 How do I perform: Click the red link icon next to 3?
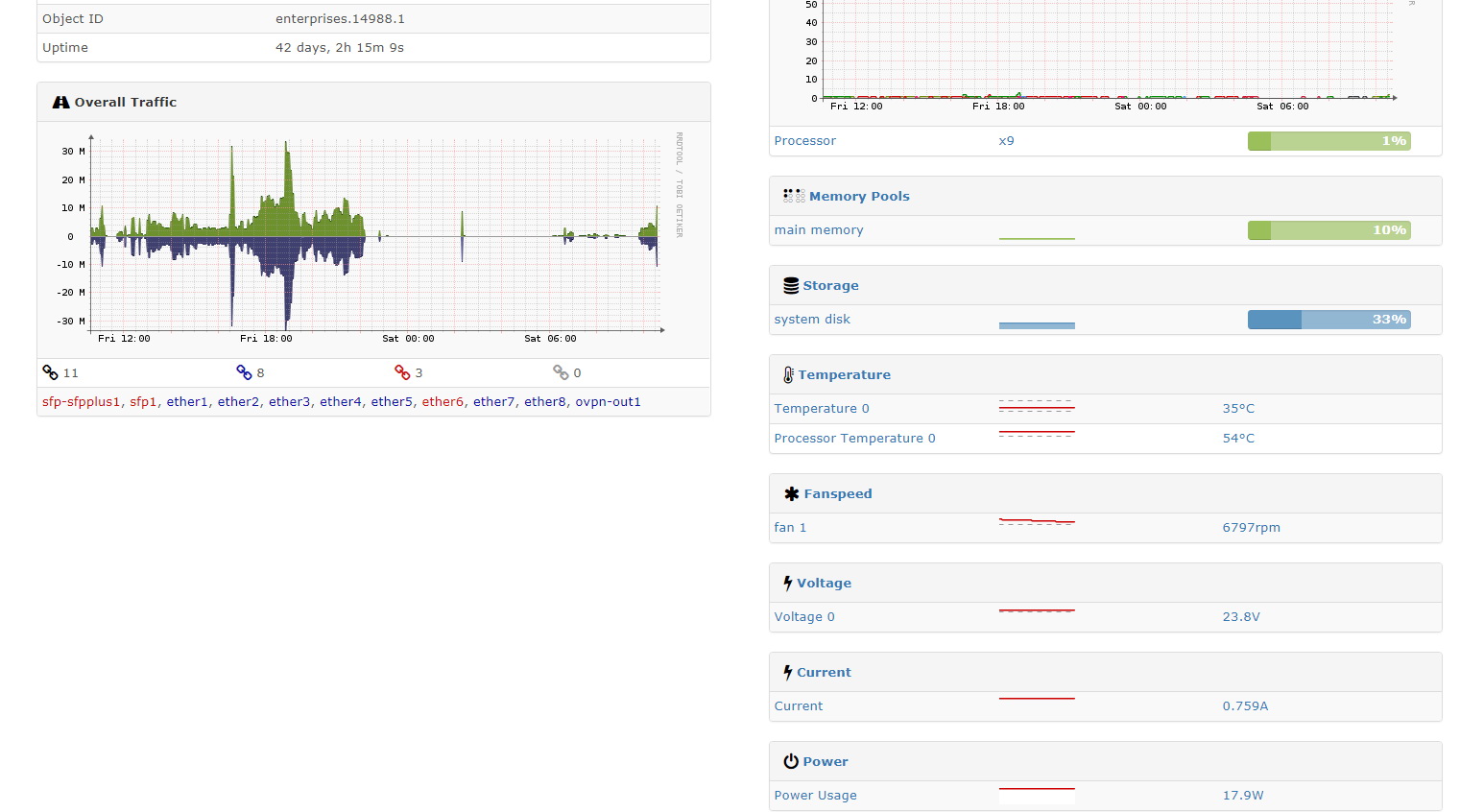click(402, 372)
